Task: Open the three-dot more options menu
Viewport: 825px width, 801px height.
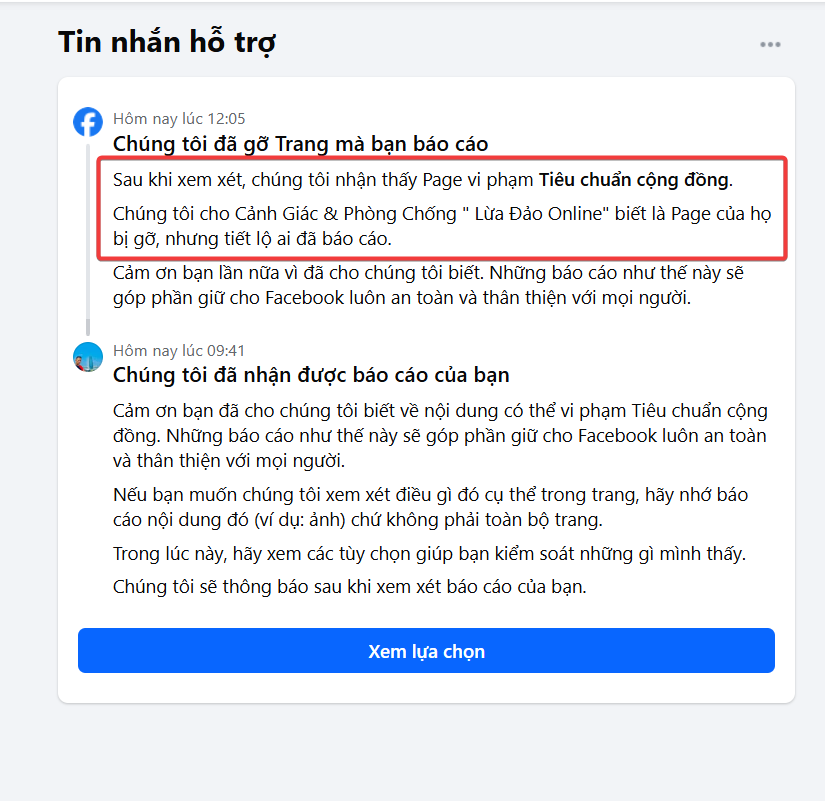Action: click(x=770, y=45)
